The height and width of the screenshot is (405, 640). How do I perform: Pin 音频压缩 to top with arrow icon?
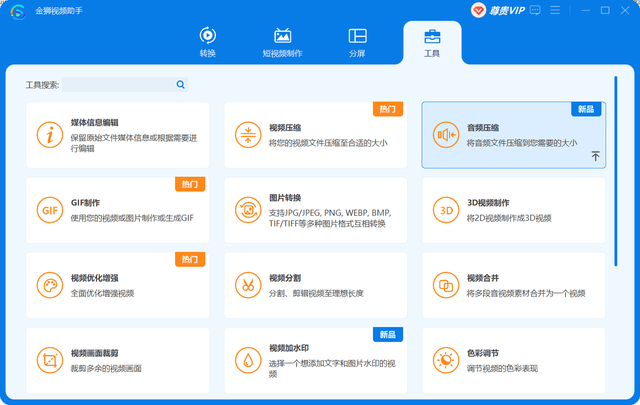pyautogui.click(x=595, y=156)
